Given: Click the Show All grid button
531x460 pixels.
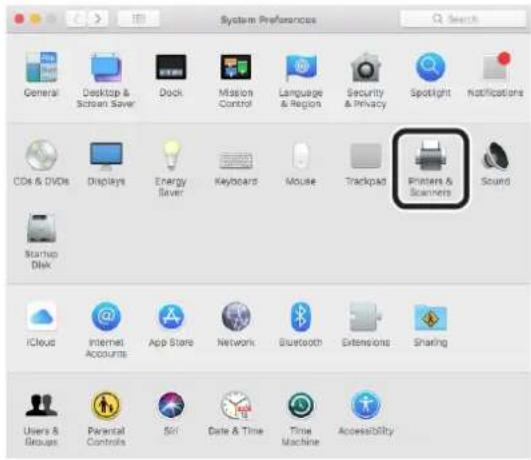Looking at the screenshot, I should tap(139, 19).
